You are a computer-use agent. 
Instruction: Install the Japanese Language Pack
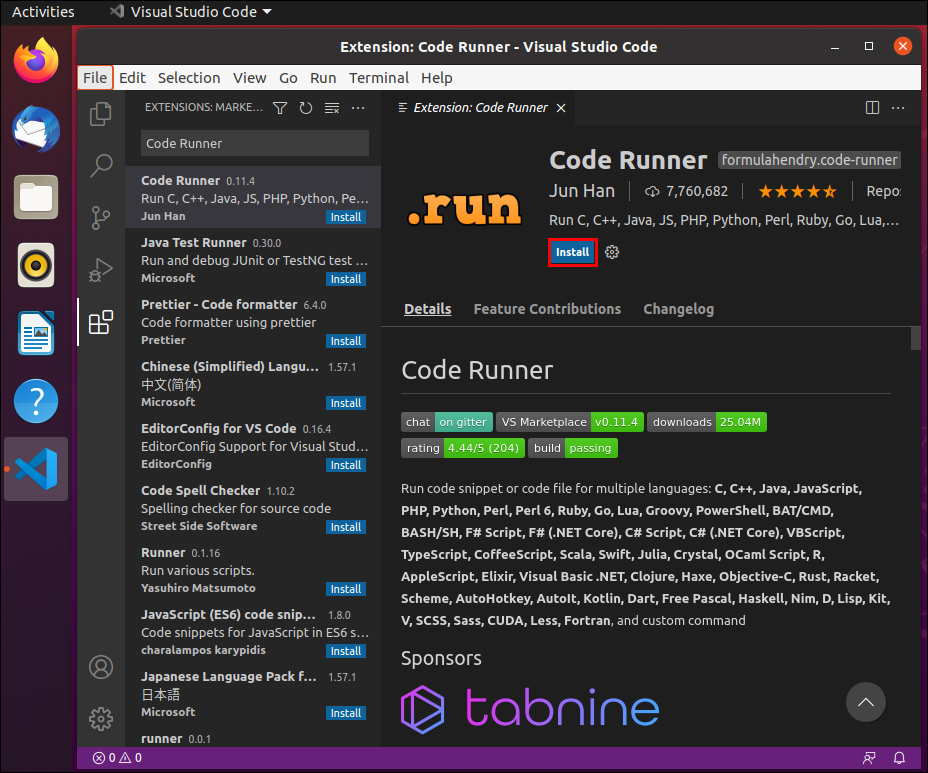346,713
